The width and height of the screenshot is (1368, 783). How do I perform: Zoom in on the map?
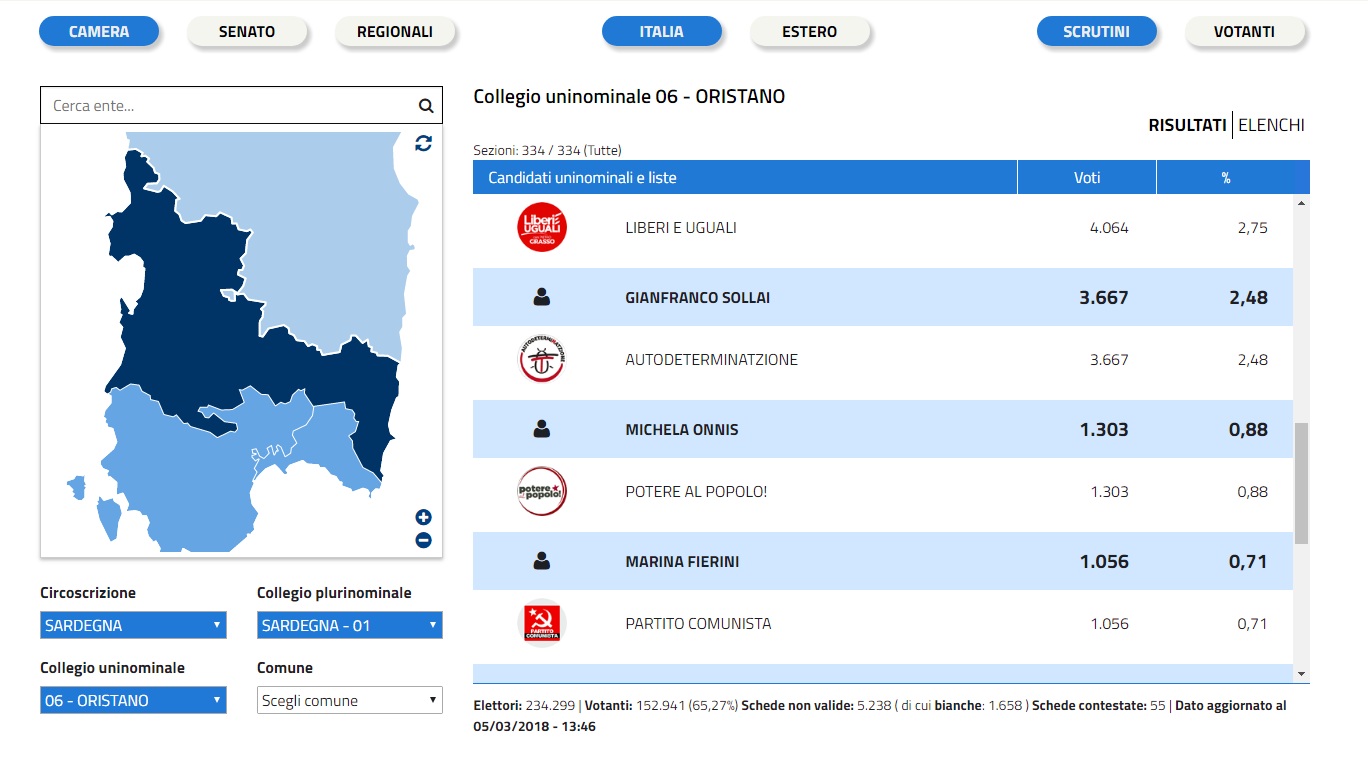423,517
